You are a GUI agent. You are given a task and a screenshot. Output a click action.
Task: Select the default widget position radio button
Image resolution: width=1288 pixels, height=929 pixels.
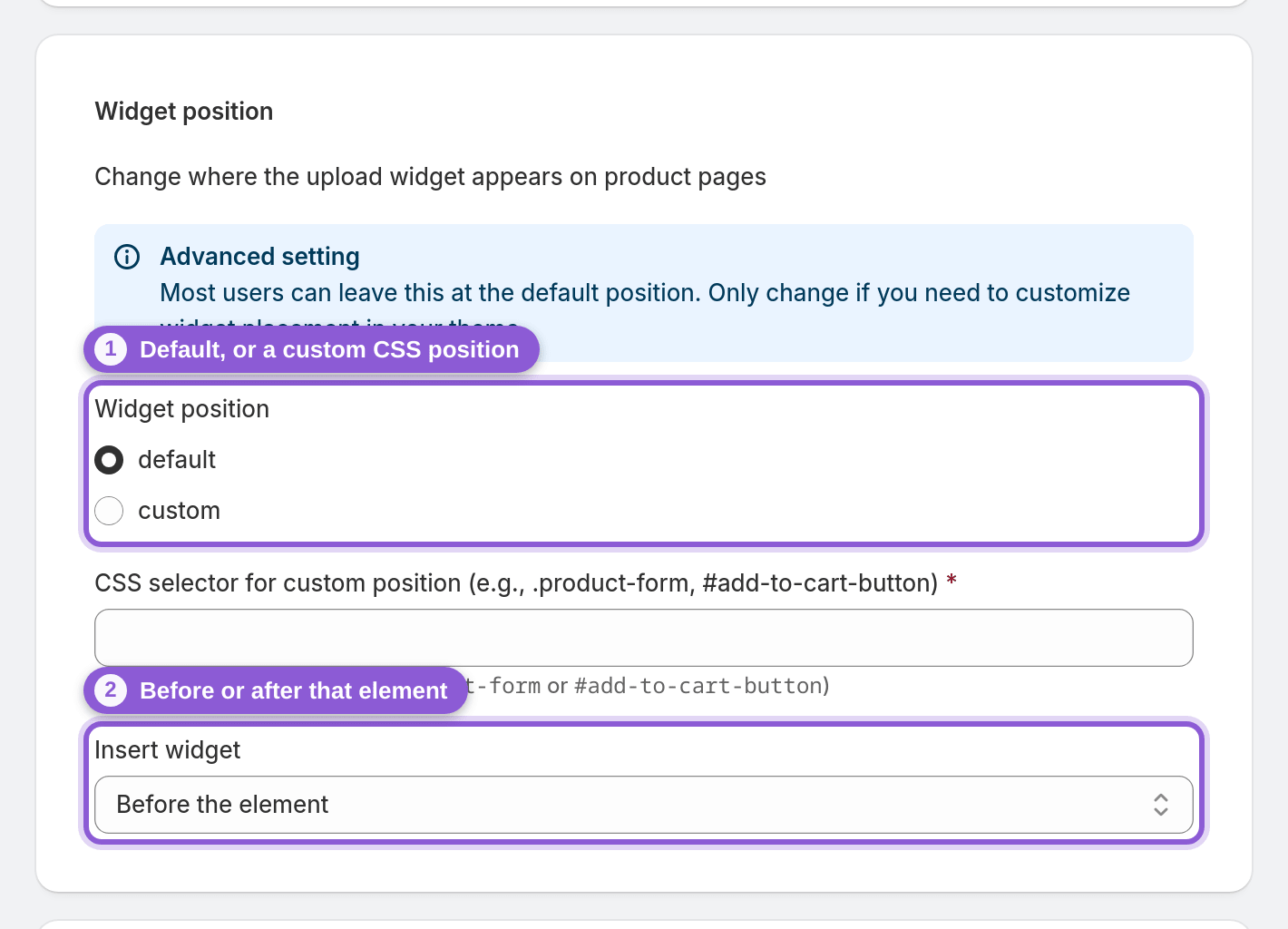coord(109,460)
